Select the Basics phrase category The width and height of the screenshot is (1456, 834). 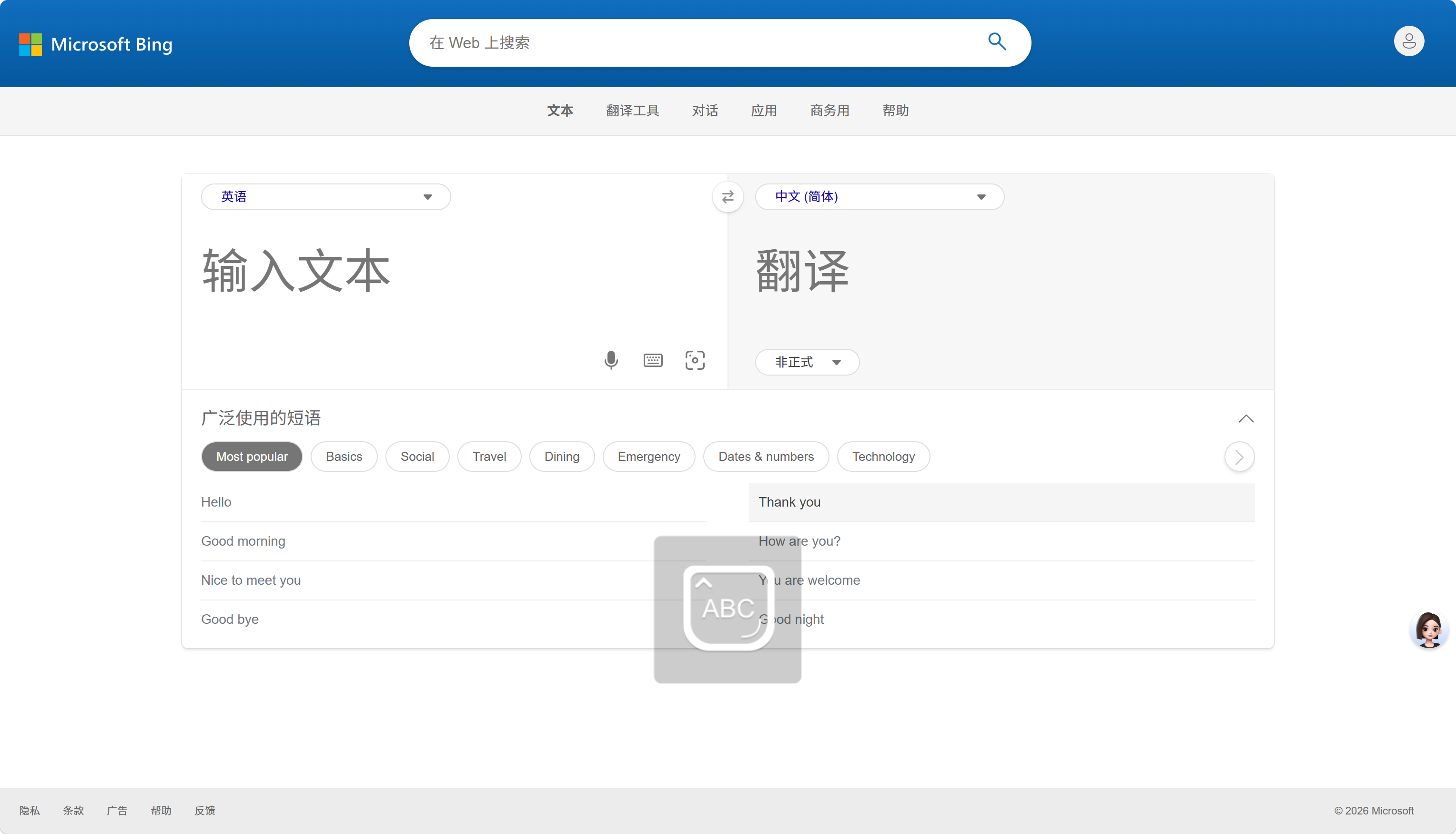[x=344, y=457]
